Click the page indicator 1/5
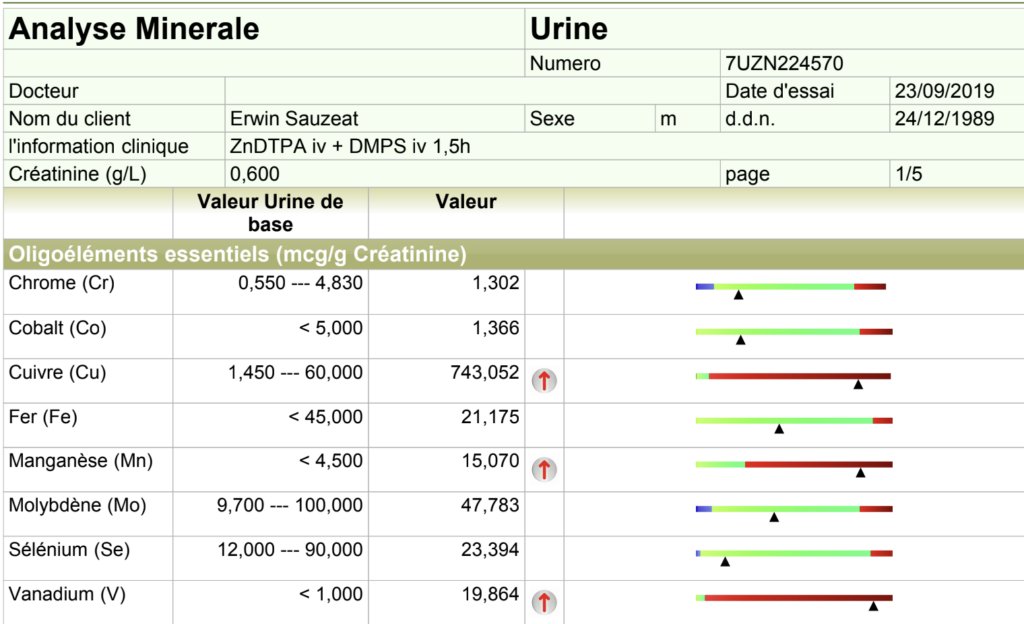Image resolution: width=1024 pixels, height=624 pixels. (909, 174)
